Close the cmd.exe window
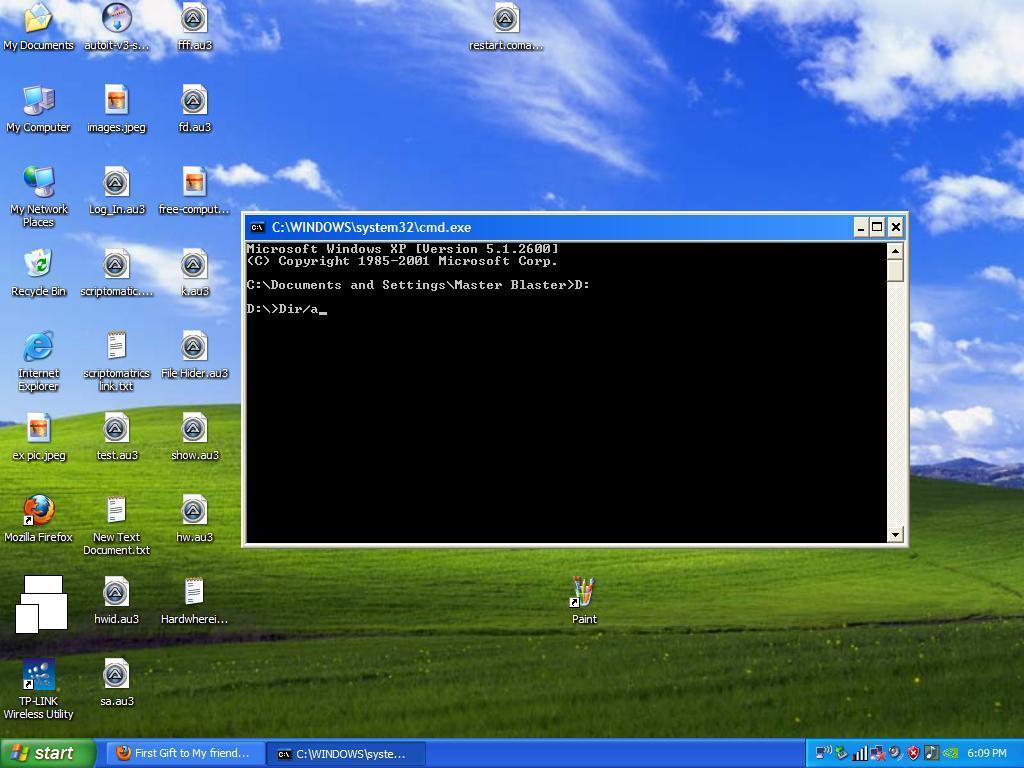The height and width of the screenshot is (768, 1024). (895, 227)
